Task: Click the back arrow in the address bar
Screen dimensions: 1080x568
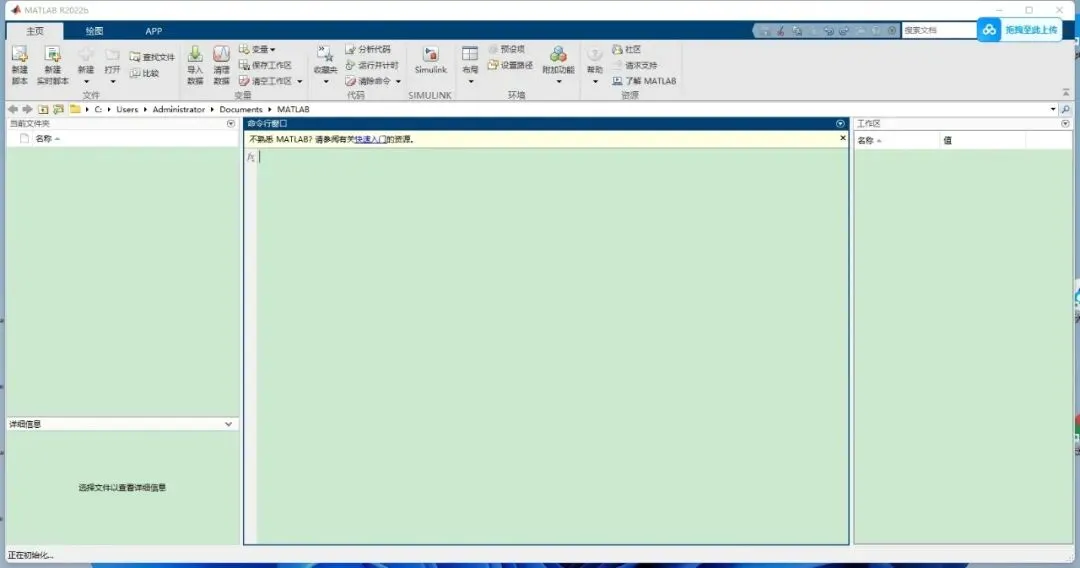Action: coord(12,109)
